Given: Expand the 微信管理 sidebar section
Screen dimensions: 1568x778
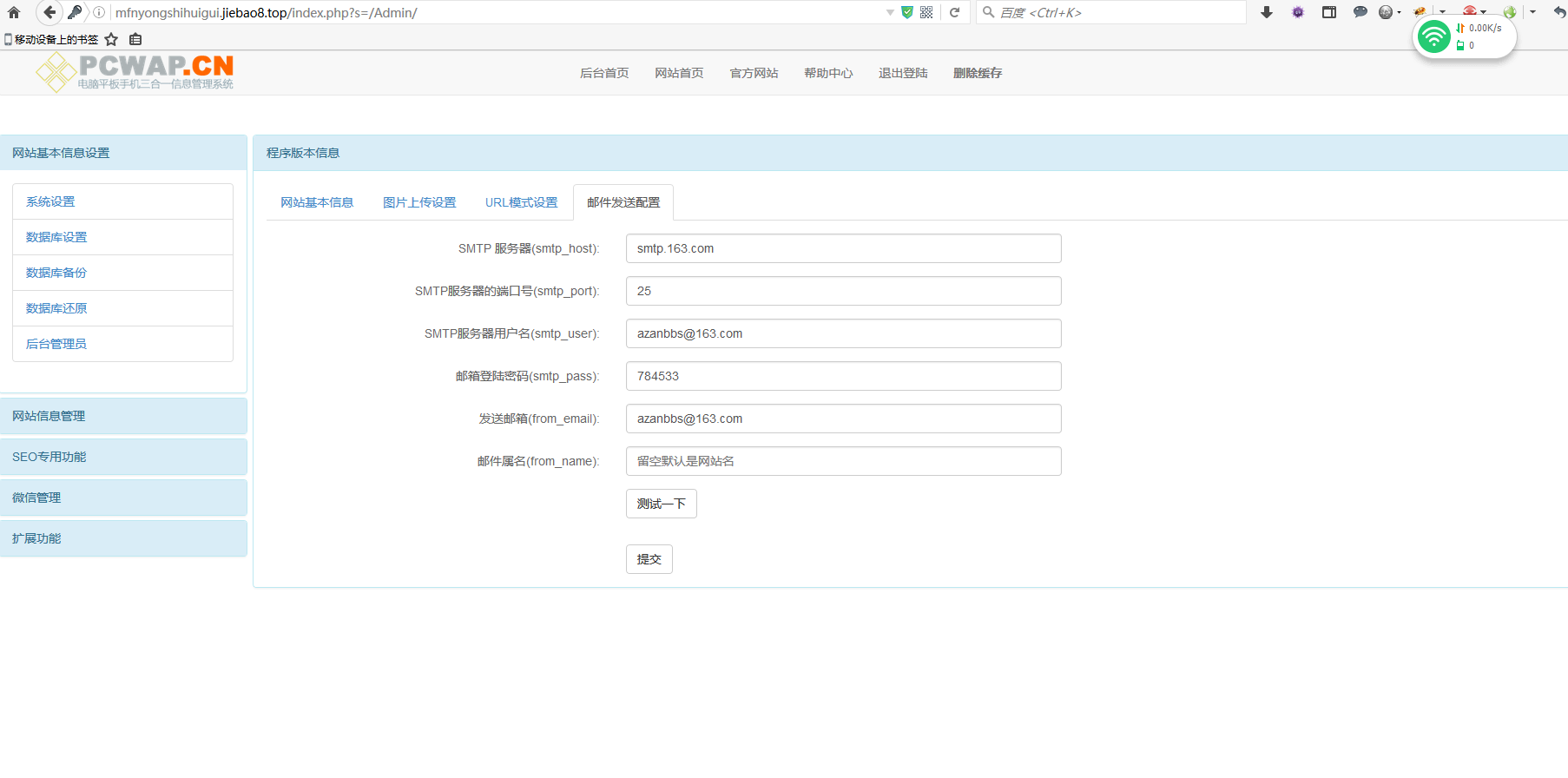Looking at the screenshot, I should click(123, 498).
